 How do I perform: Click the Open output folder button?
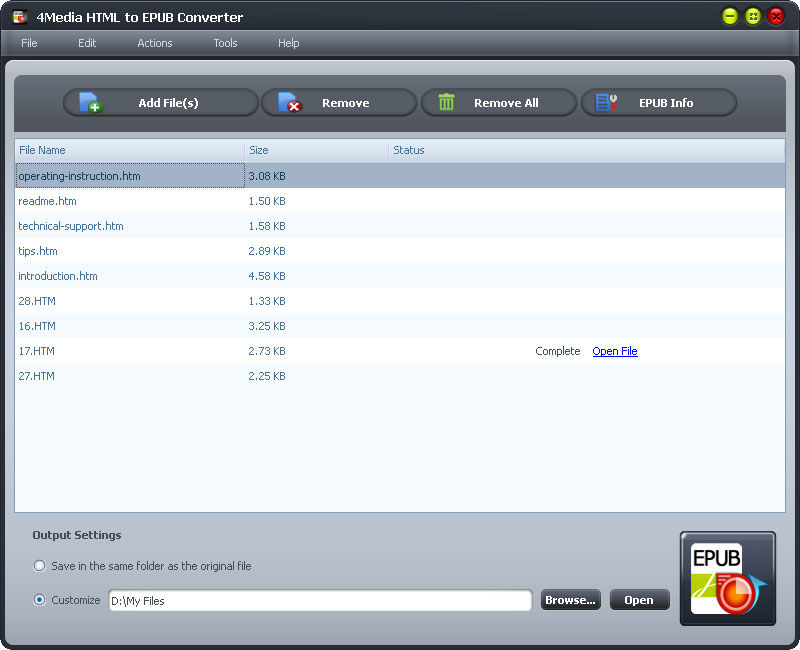[x=639, y=600]
